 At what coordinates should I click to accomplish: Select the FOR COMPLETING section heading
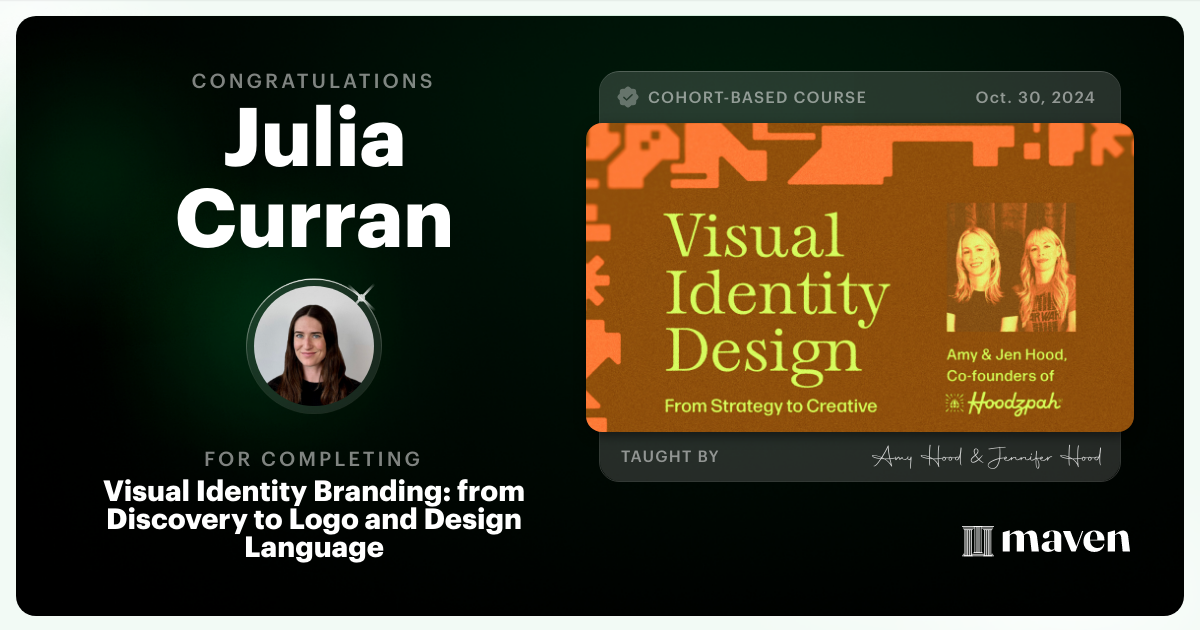[x=313, y=459]
